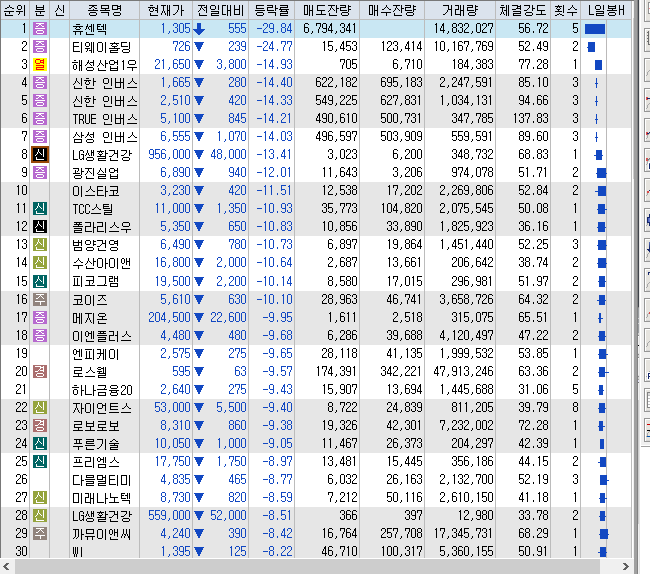Sort by the 매도잔량 column header

327,10
